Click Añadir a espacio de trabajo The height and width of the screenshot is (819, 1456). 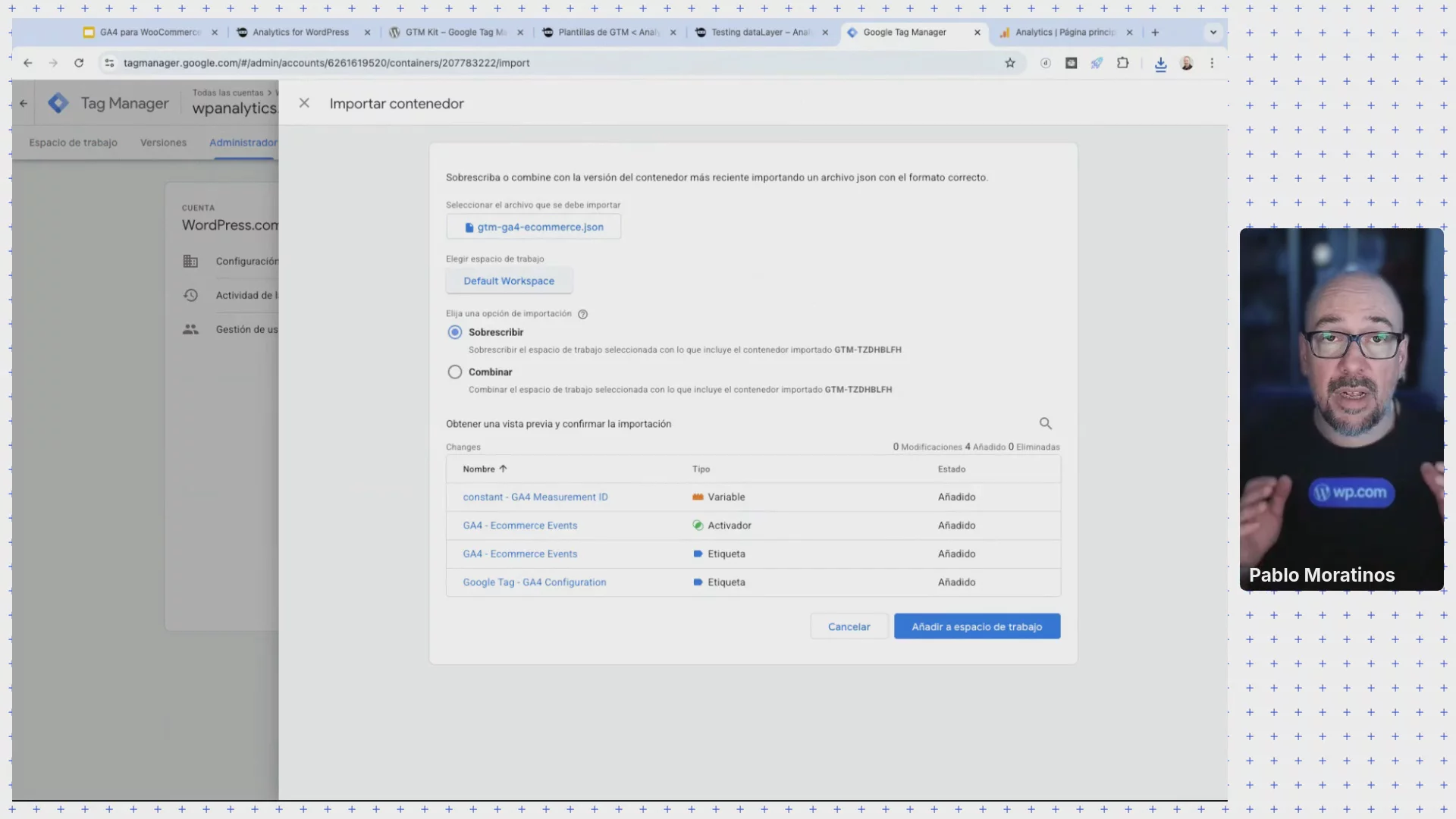(977, 626)
